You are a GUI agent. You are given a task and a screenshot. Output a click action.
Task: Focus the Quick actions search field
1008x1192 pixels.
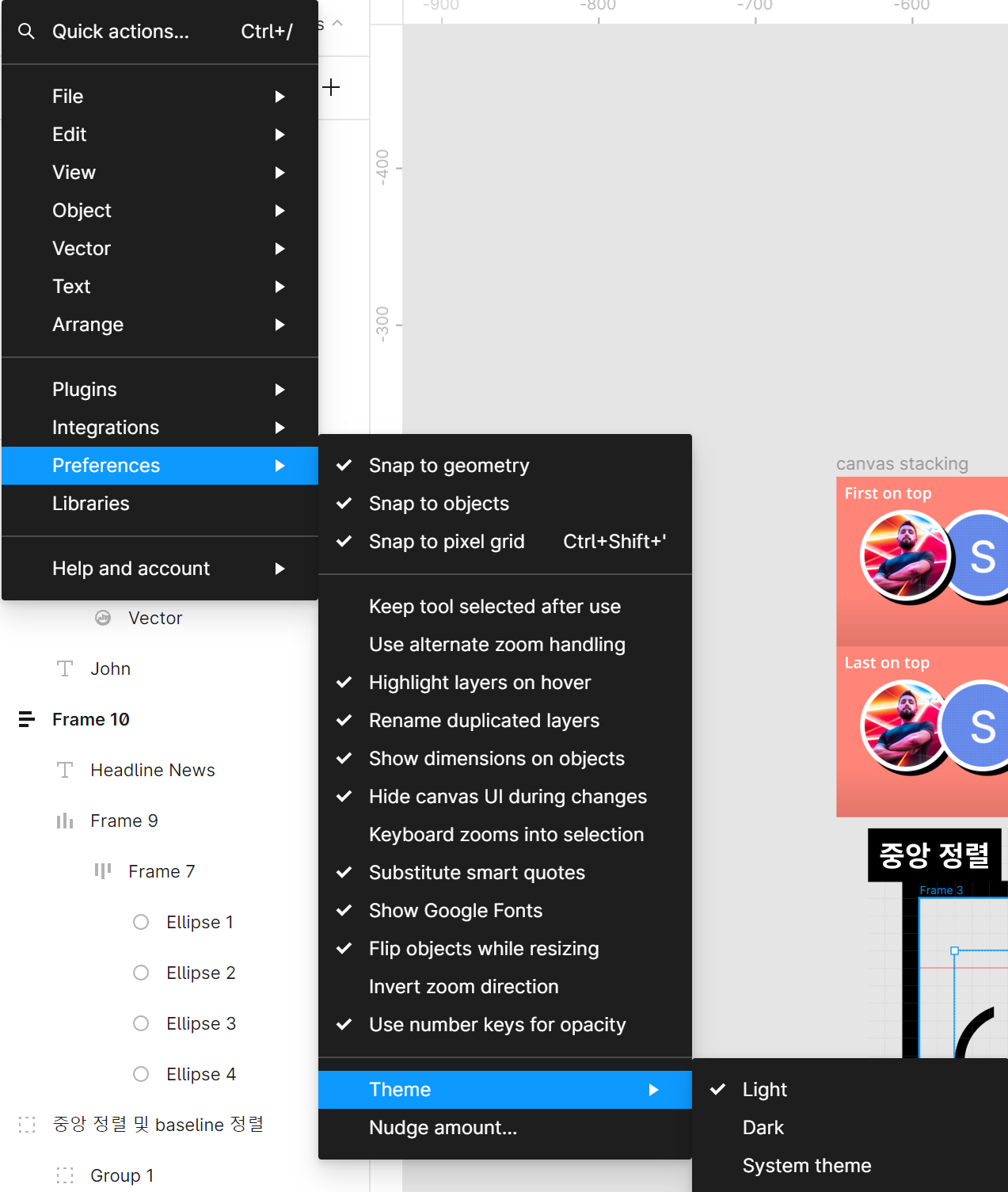pyautogui.click(x=160, y=32)
